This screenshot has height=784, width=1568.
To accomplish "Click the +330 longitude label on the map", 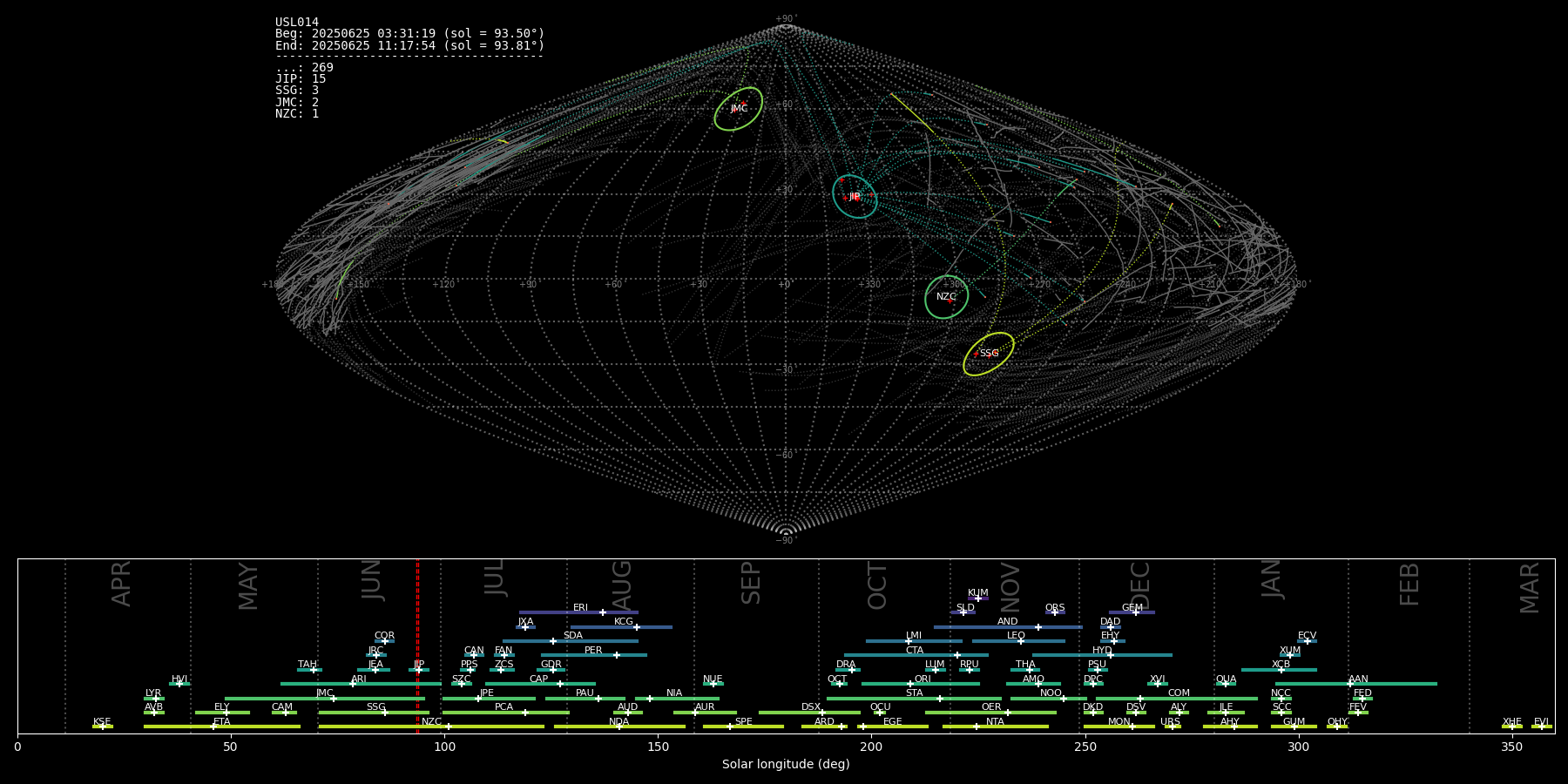I will point(869,285).
